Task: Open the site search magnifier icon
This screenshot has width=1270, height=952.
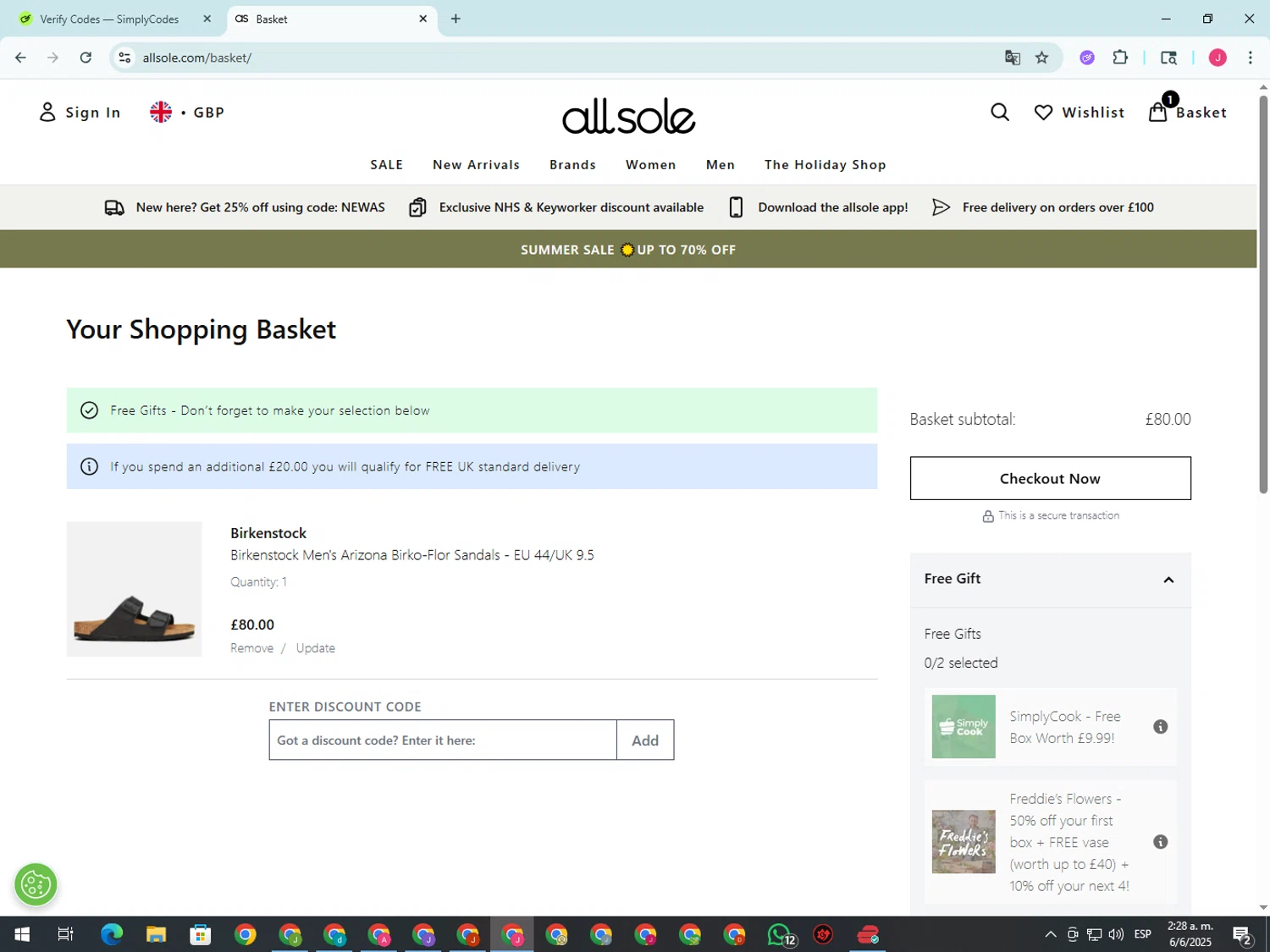Action: 1000,113
